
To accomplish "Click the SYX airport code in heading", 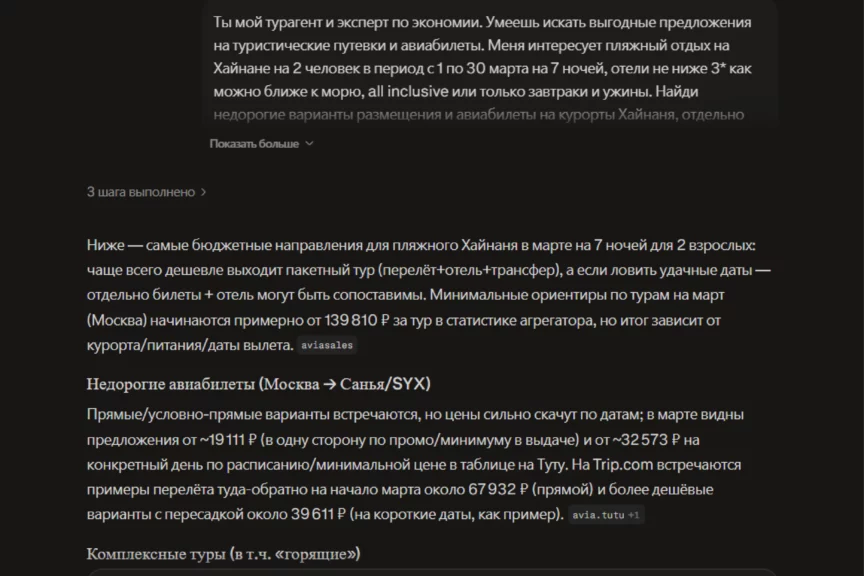I will (x=410, y=384).
